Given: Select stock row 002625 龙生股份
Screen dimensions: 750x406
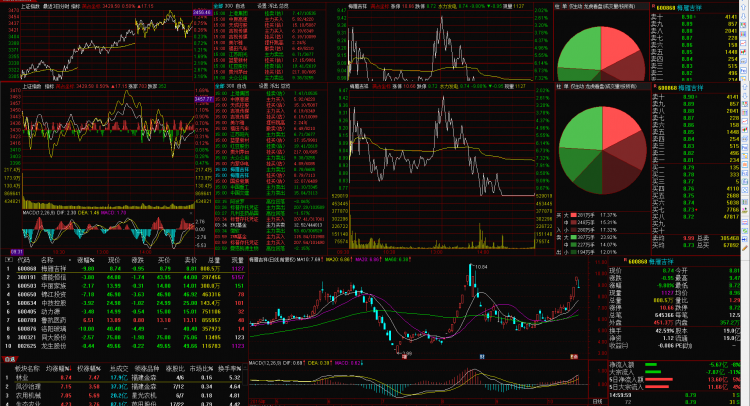Looking at the screenshot, I should (x=124, y=346).
